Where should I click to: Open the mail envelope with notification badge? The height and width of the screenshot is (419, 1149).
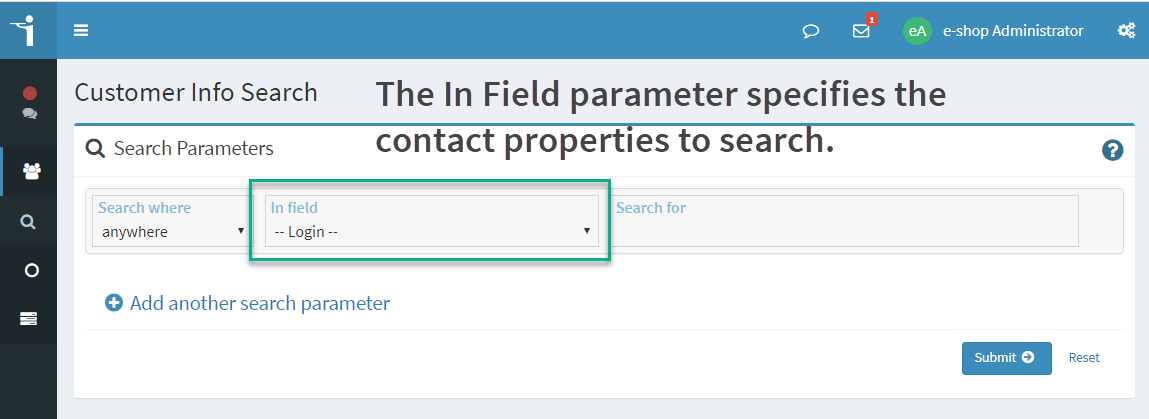[x=862, y=29]
